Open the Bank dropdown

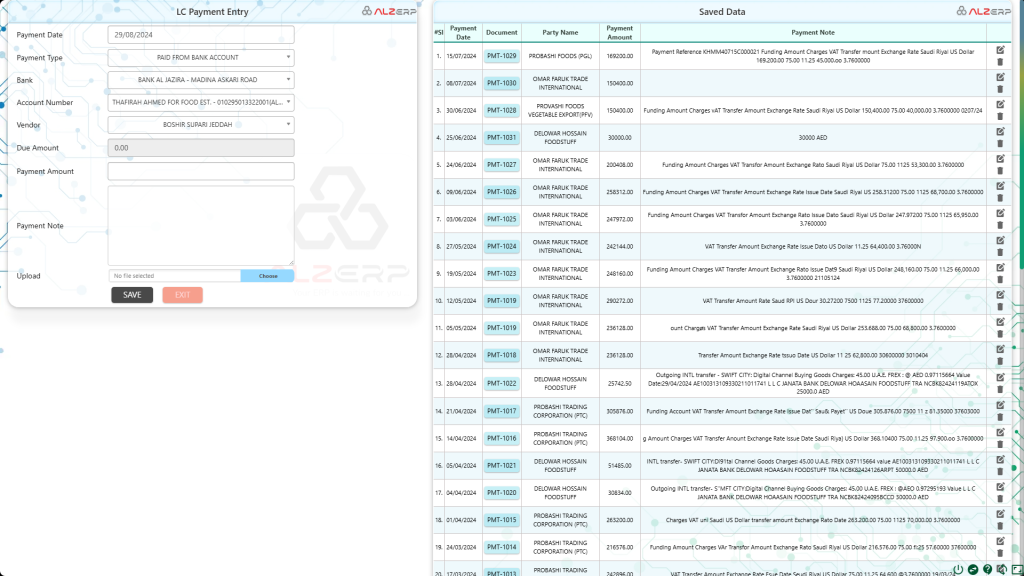201,80
